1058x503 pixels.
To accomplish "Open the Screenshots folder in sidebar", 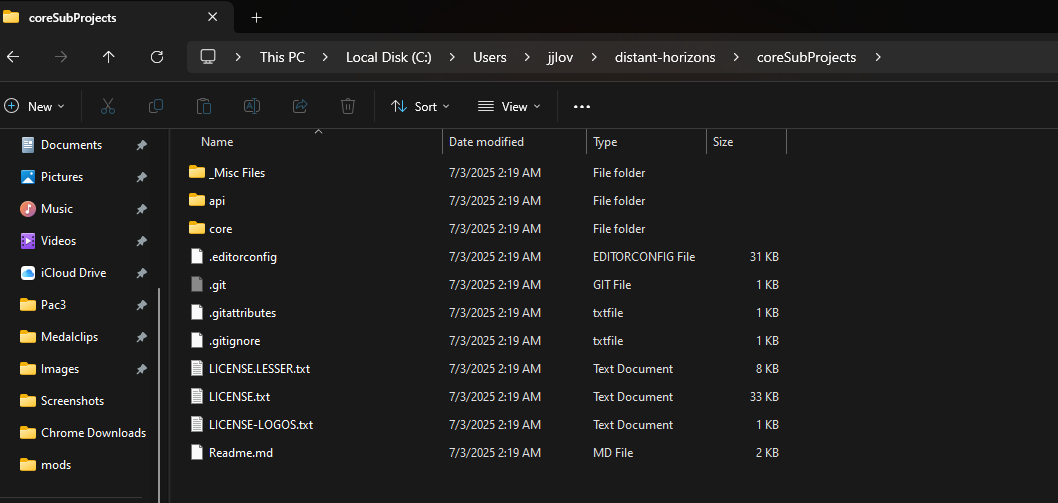I will click(72, 401).
